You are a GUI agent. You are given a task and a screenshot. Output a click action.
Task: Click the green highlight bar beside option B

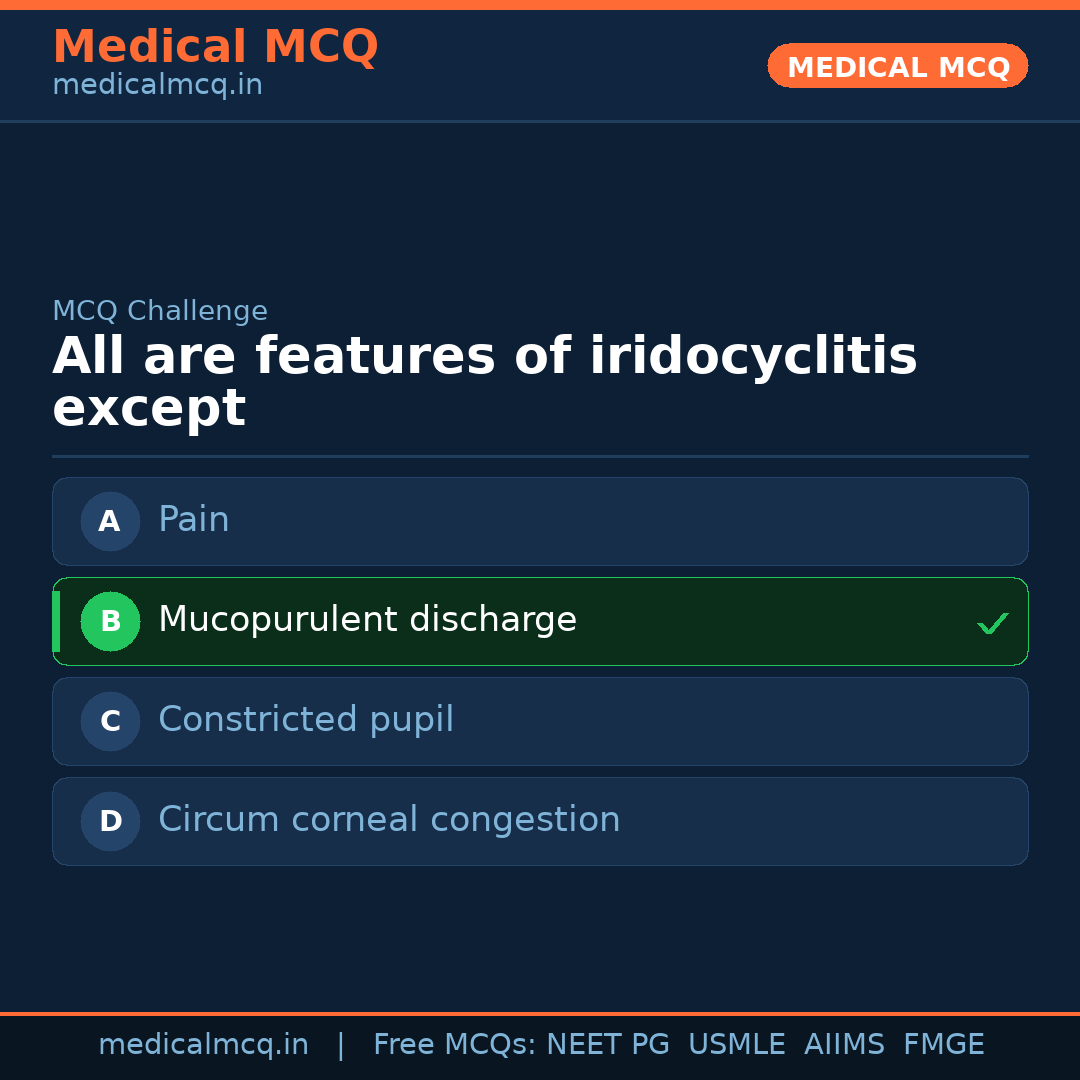[x=56, y=621]
